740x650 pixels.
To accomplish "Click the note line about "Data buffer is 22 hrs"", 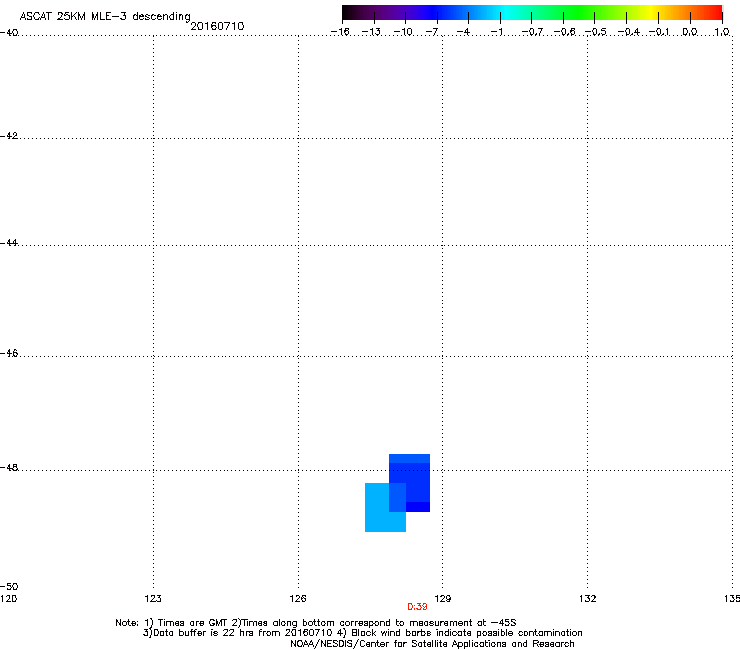I will (x=362, y=633).
